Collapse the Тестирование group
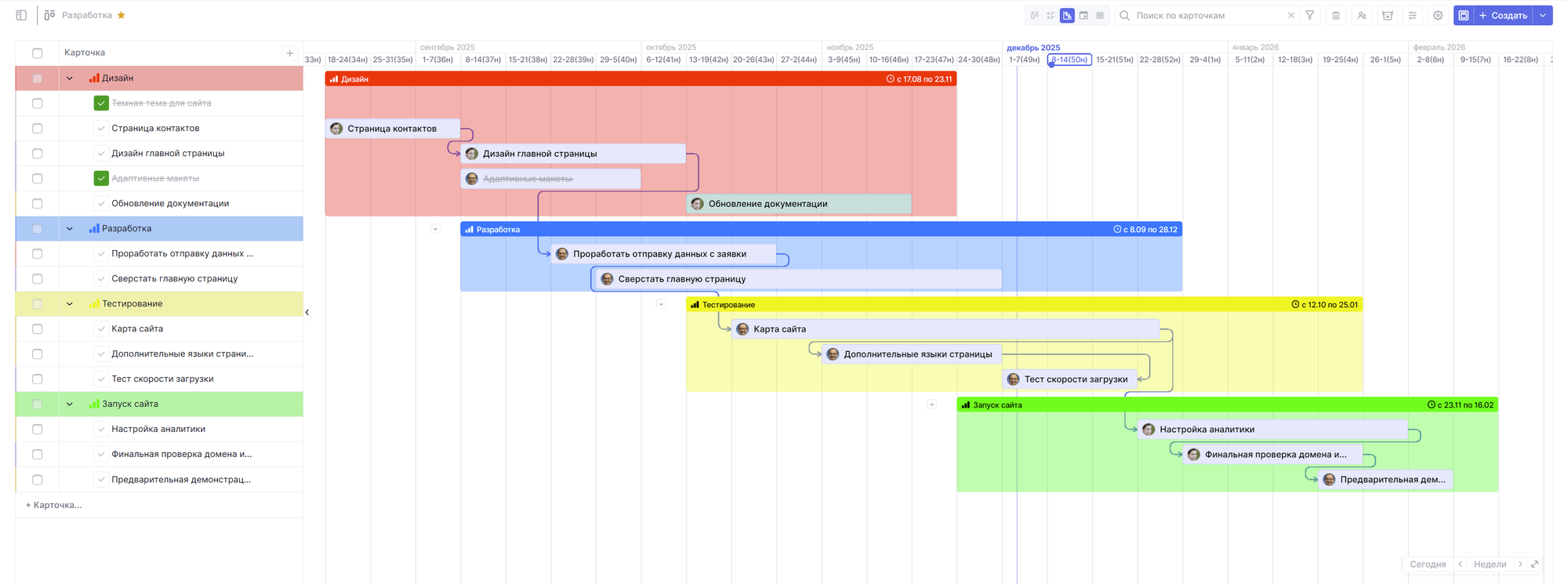This screenshot has height=584, width=1568. click(70, 304)
